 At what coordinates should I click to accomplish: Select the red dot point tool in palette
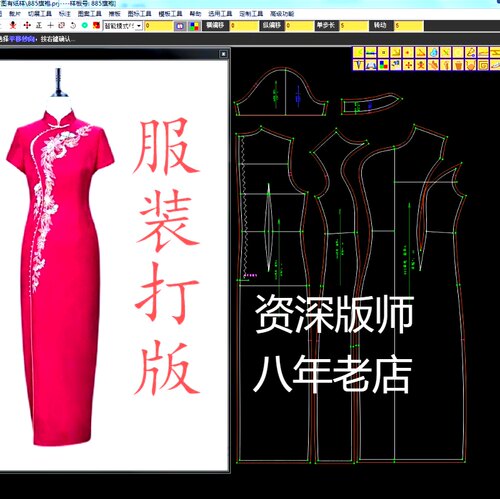click(x=408, y=52)
